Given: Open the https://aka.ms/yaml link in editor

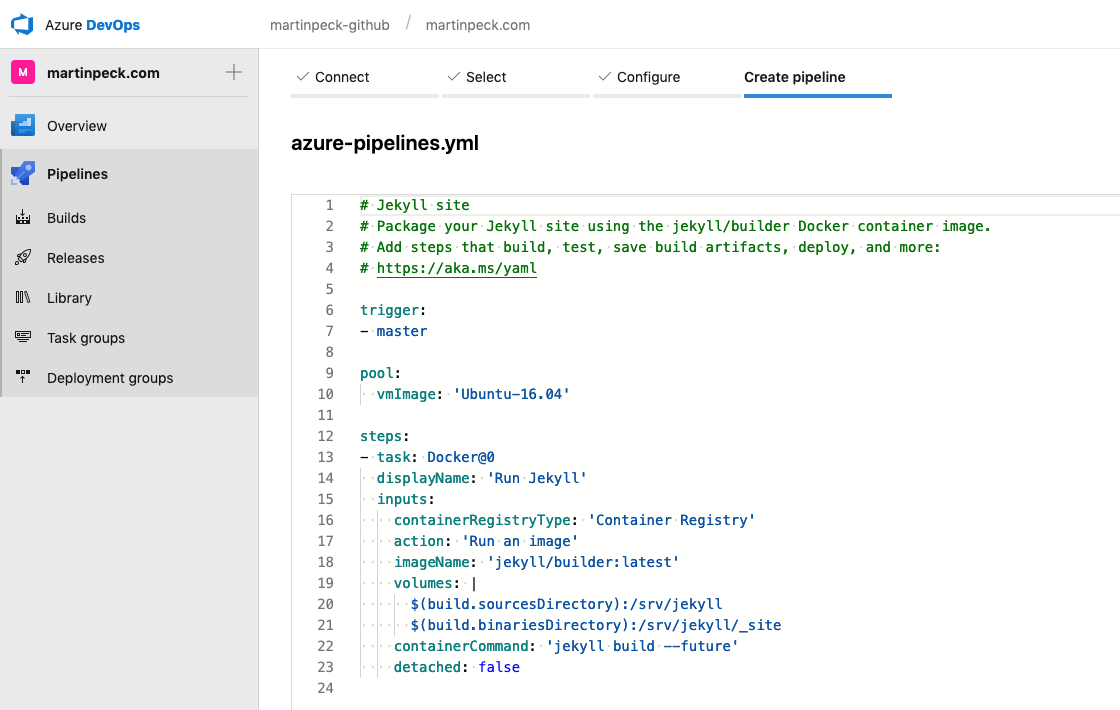Looking at the screenshot, I should 456,268.
